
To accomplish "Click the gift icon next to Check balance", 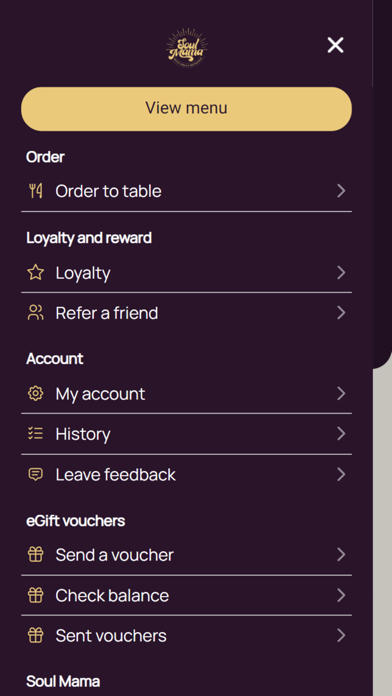I will [36, 595].
